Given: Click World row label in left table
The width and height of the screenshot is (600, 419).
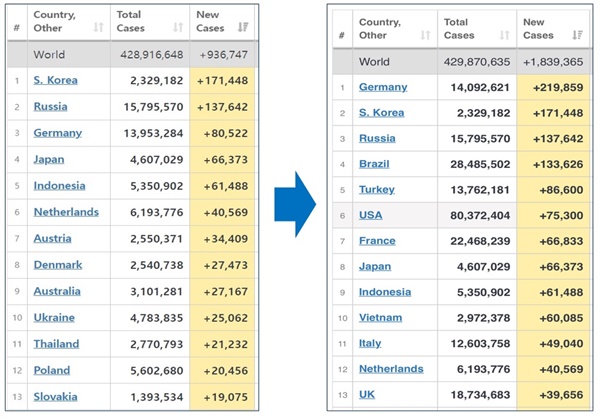Looking at the screenshot, I should 49,55.
